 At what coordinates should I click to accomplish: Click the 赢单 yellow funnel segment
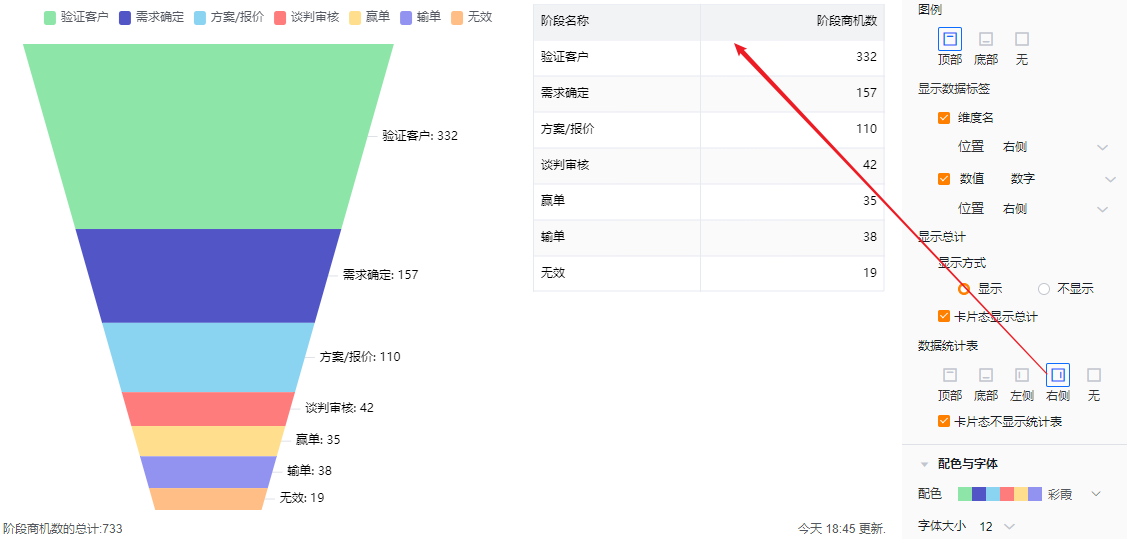[208, 441]
